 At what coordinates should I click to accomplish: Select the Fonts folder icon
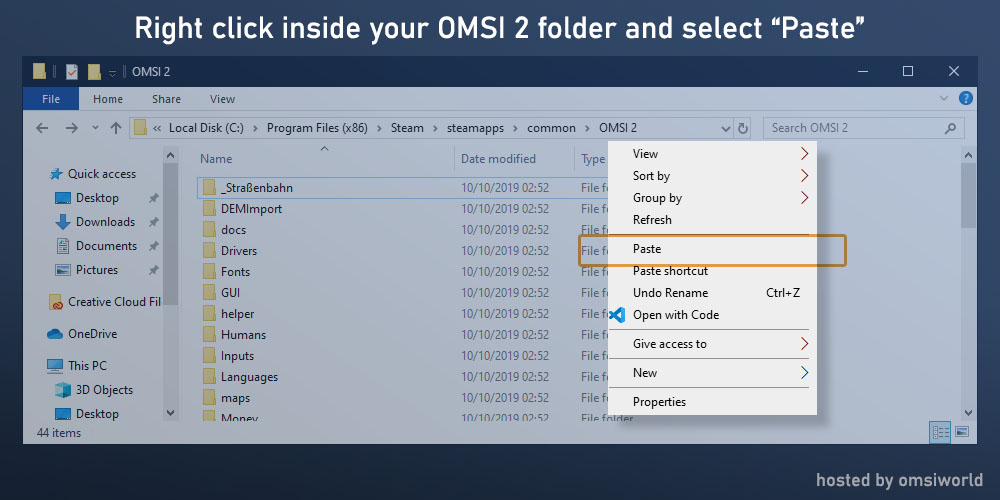[x=209, y=272]
